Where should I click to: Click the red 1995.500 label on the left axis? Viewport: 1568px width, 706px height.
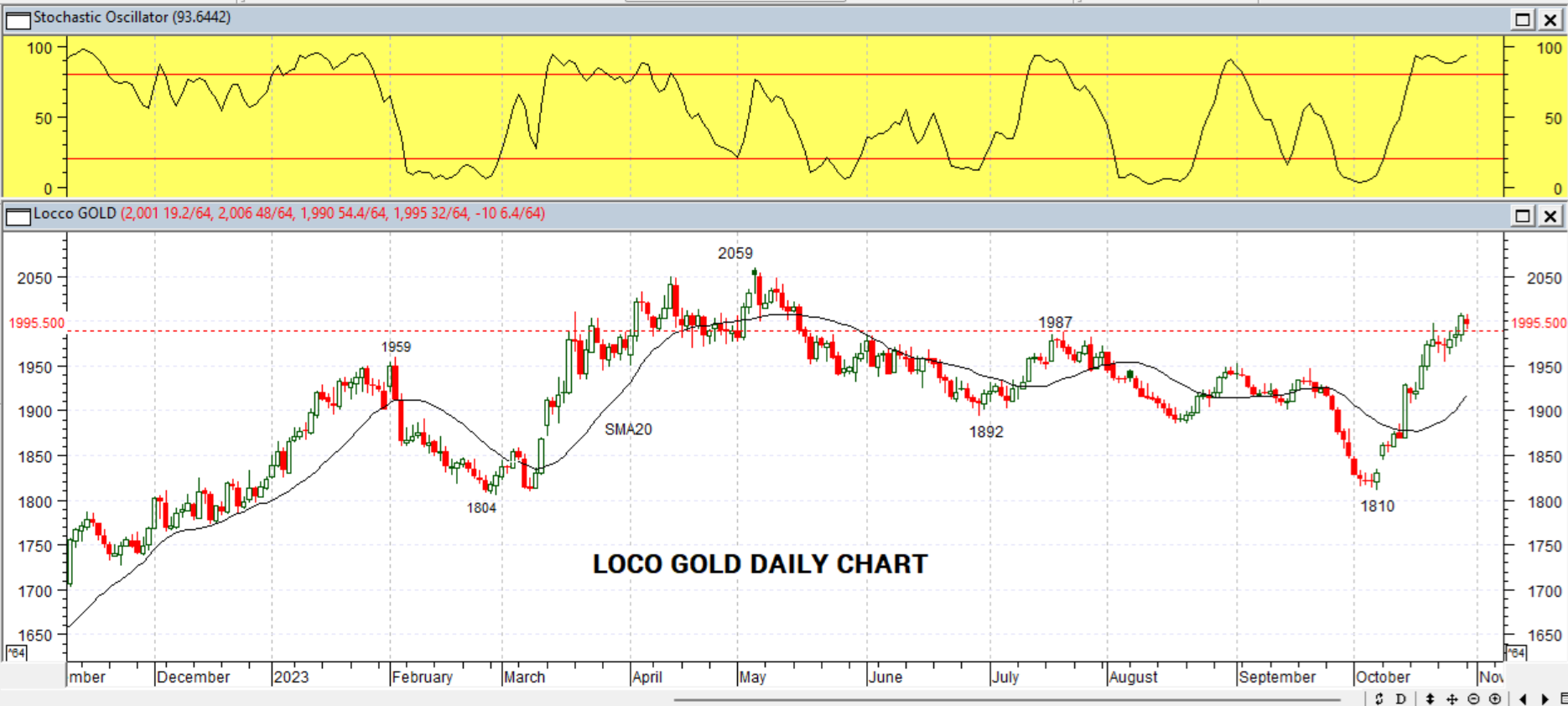[36, 323]
